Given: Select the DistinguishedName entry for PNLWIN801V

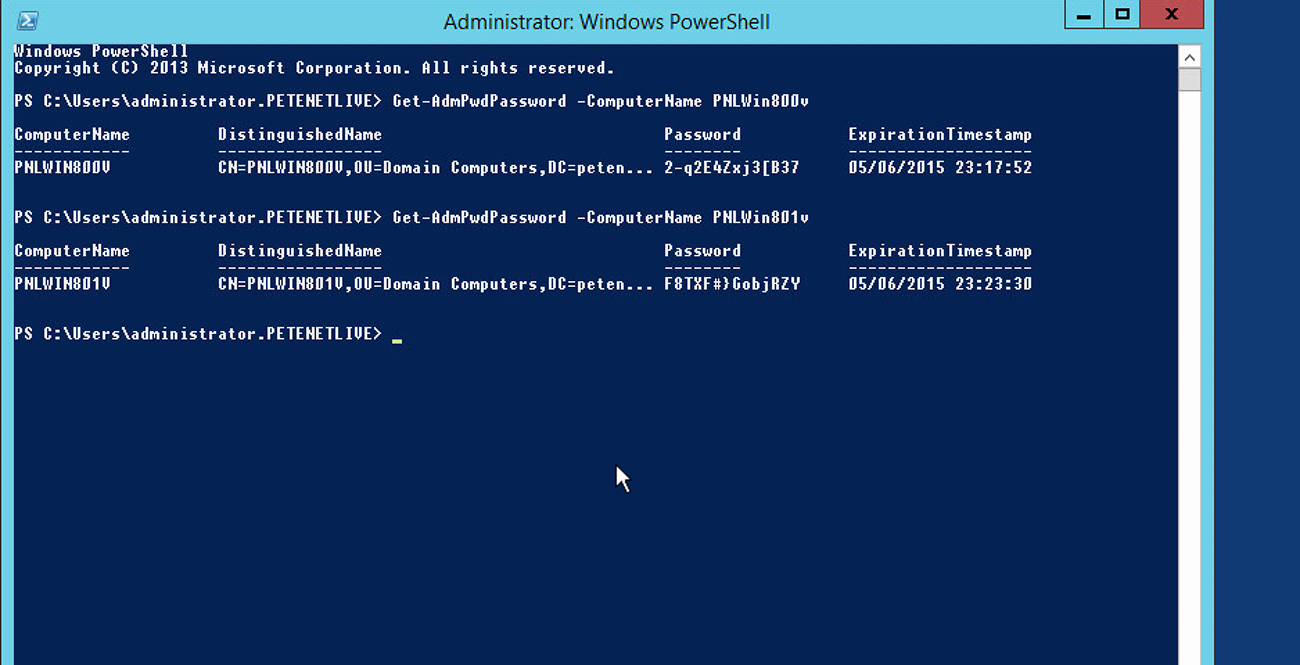Looking at the screenshot, I should [432, 283].
